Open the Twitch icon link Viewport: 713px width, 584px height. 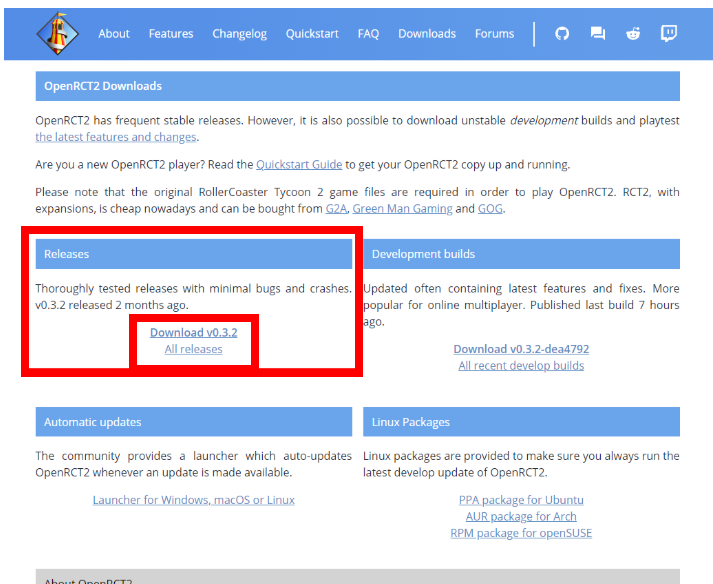668,34
